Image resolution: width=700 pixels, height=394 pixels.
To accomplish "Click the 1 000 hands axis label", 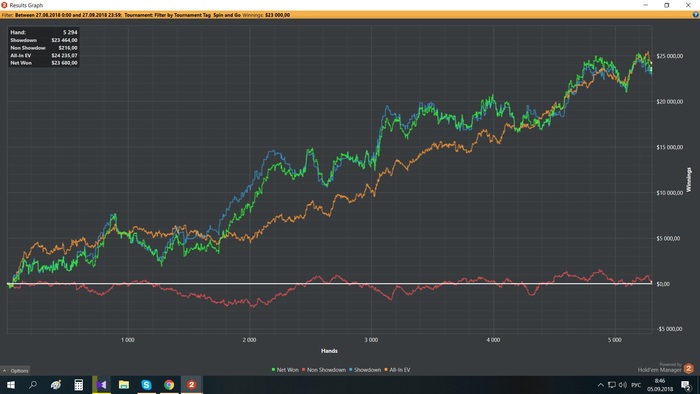I will (128, 340).
